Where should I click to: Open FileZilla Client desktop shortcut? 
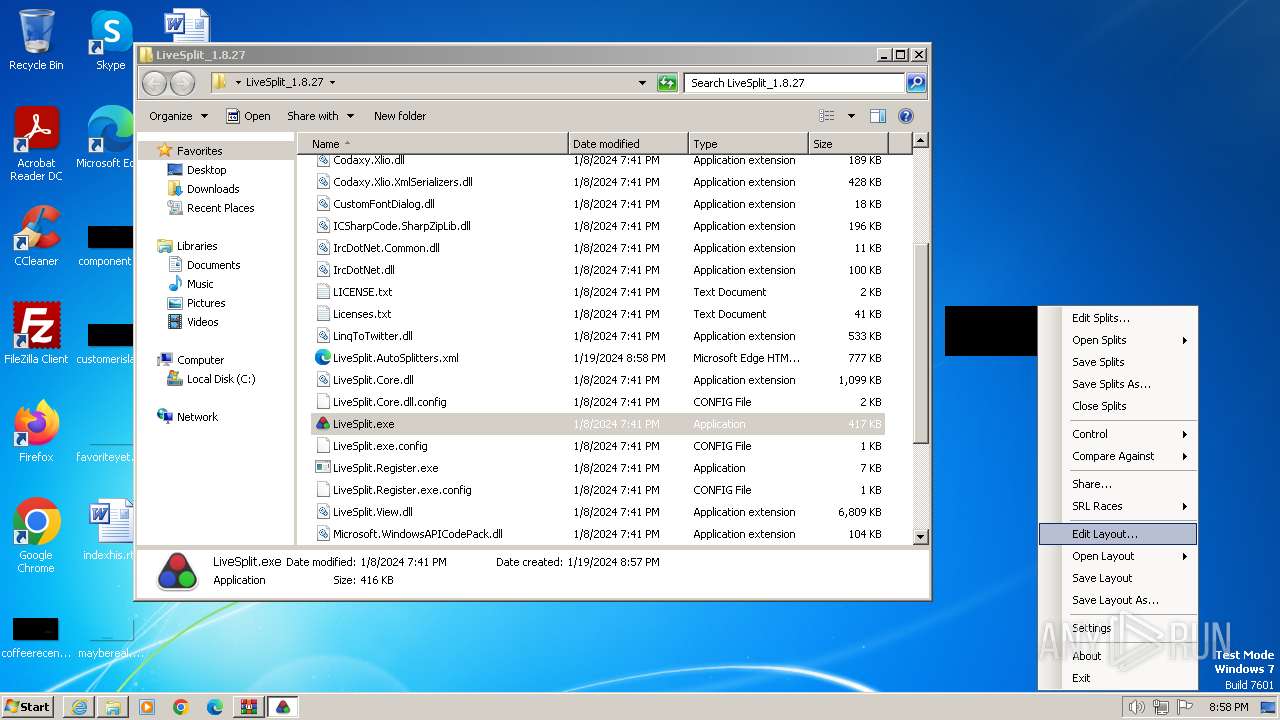[x=36, y=333]
